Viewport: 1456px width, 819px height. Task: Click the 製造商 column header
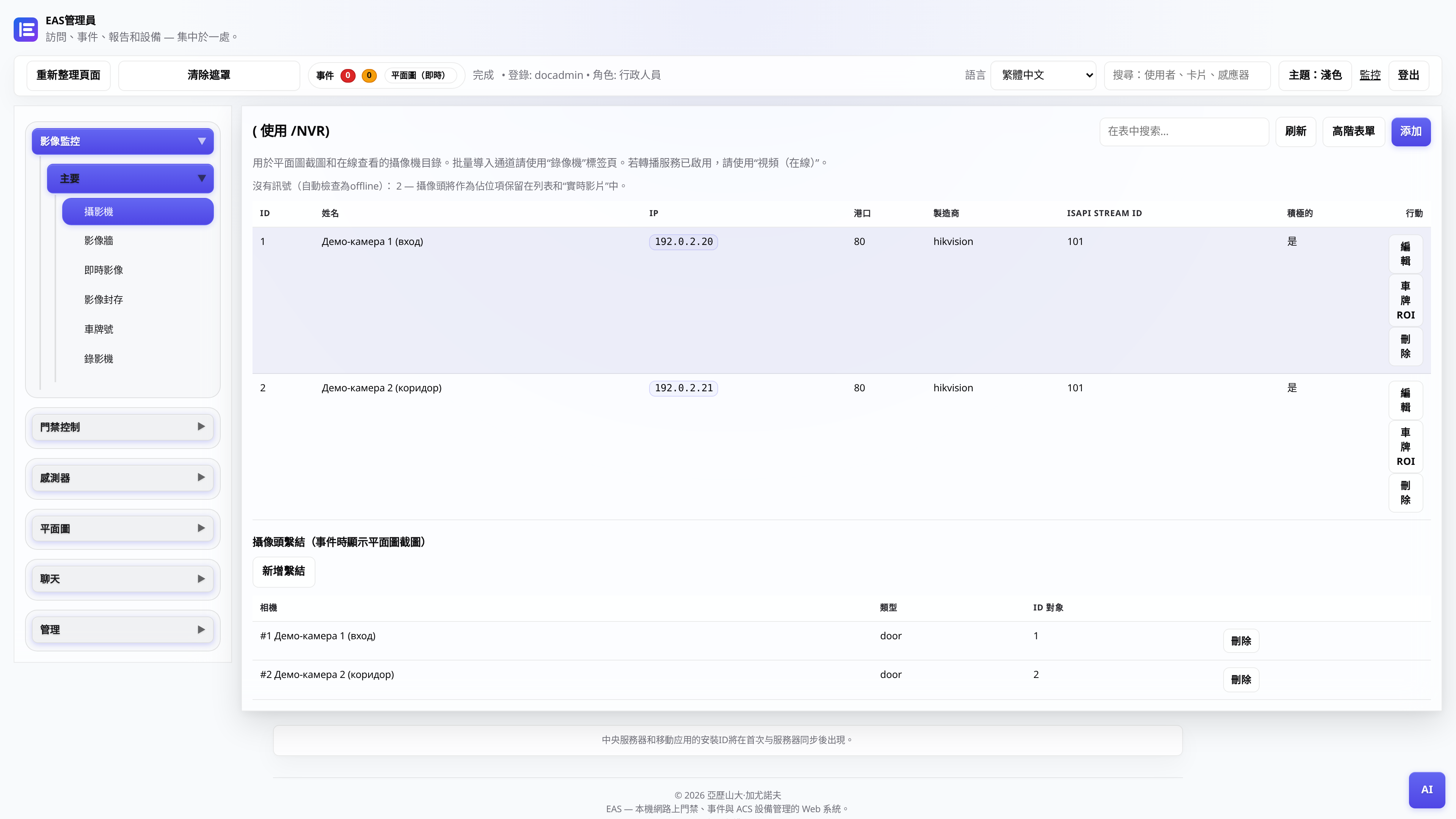(946, 213)
